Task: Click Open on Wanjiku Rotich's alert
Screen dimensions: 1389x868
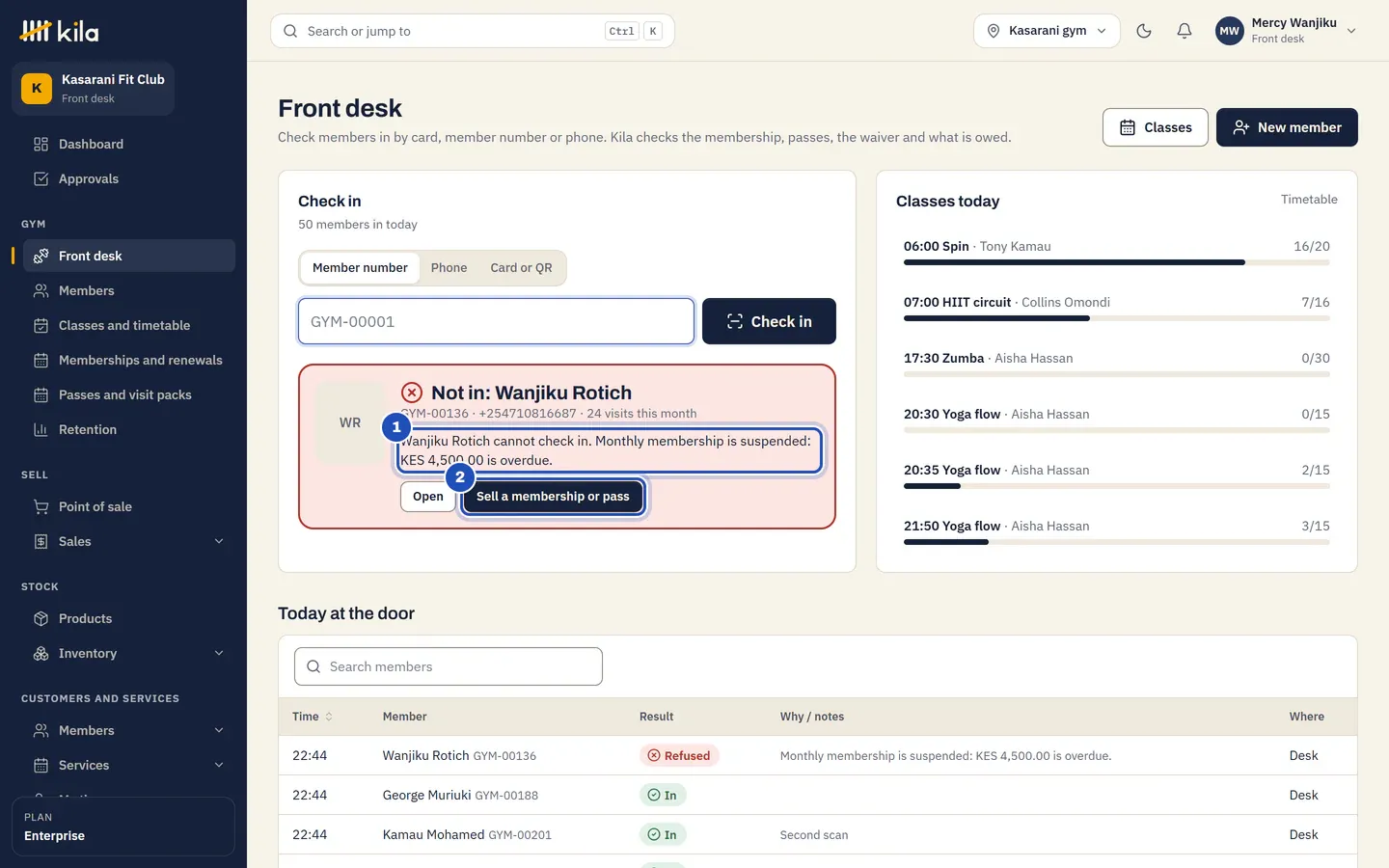Action: (428, 497)
